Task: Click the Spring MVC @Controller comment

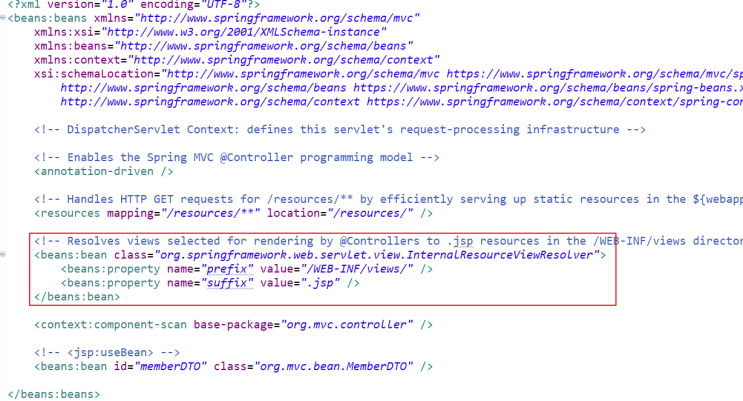Action: (236, 157)
